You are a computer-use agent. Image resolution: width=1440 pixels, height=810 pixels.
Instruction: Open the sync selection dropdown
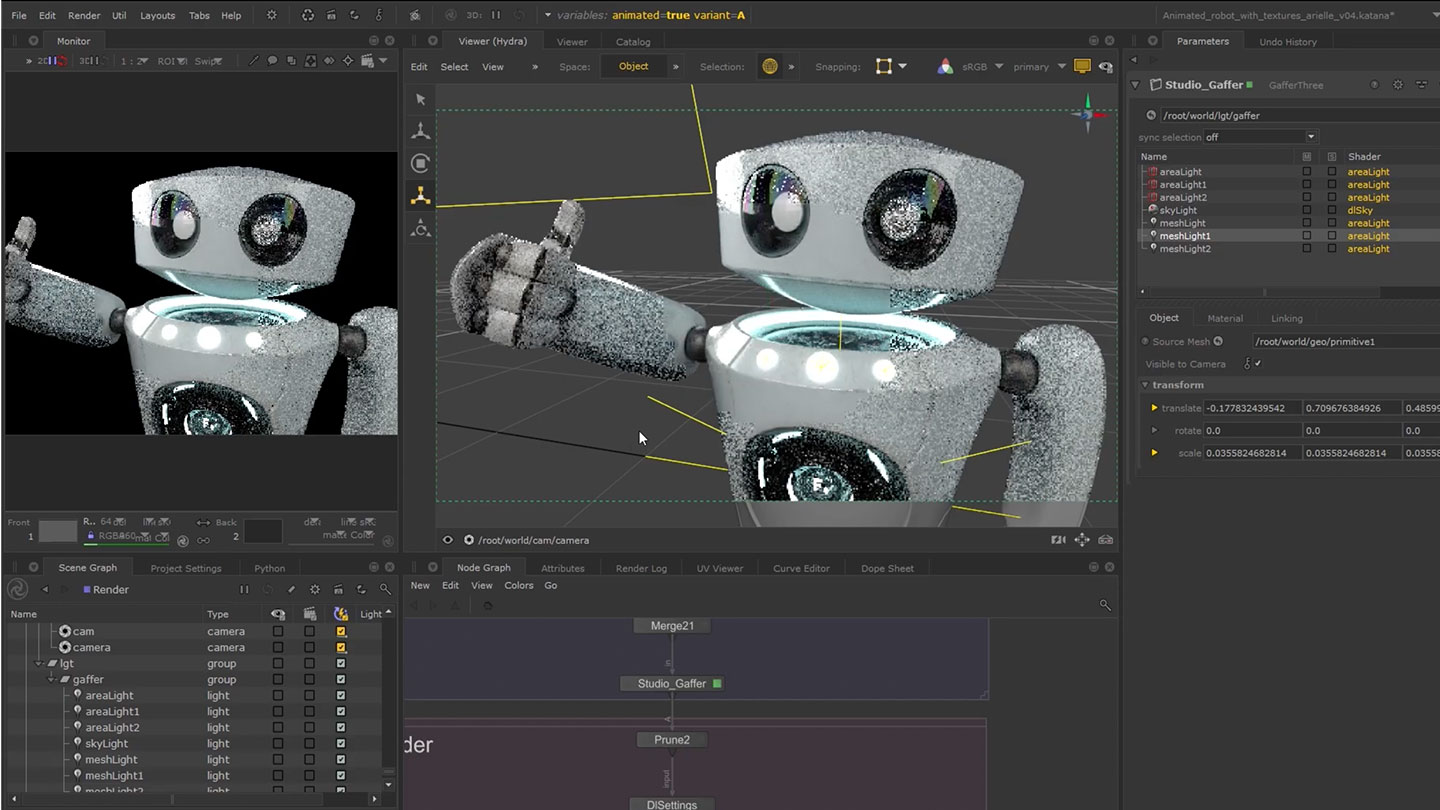click(x=1260, y=137)
